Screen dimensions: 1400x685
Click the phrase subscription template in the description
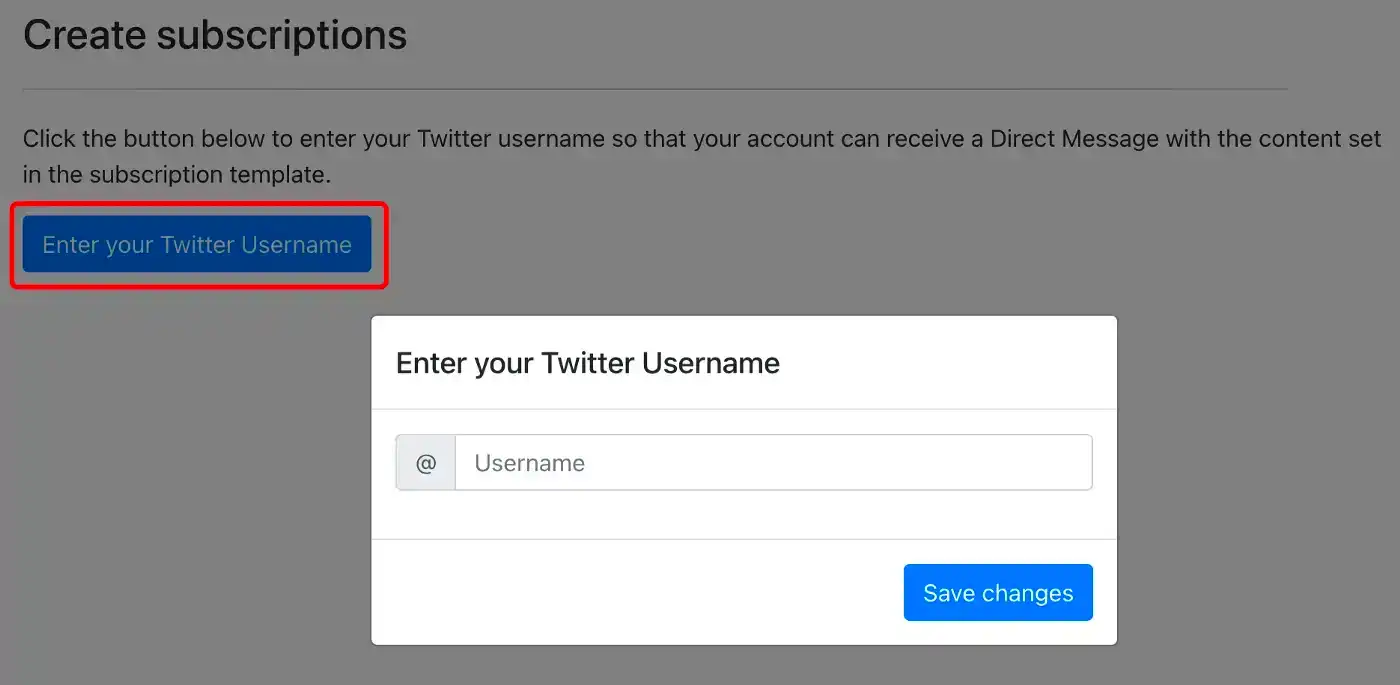tap(209, 175)
